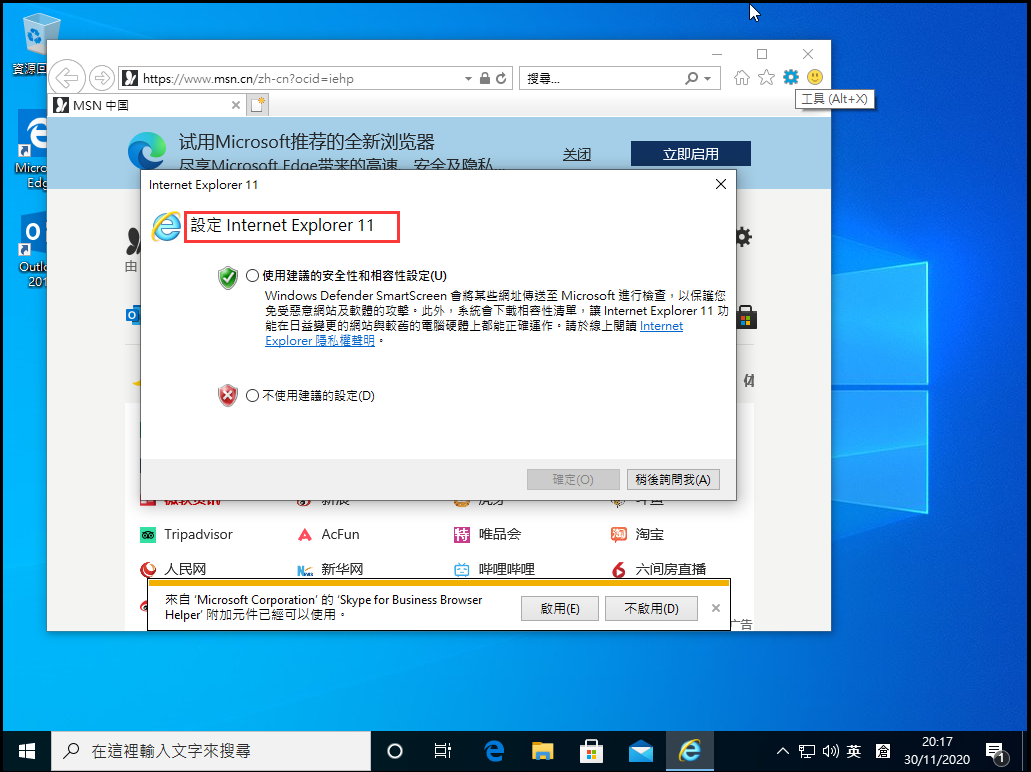Click the 英 input language indicator
The image size is (1031, 772).
tap(854, 751)
